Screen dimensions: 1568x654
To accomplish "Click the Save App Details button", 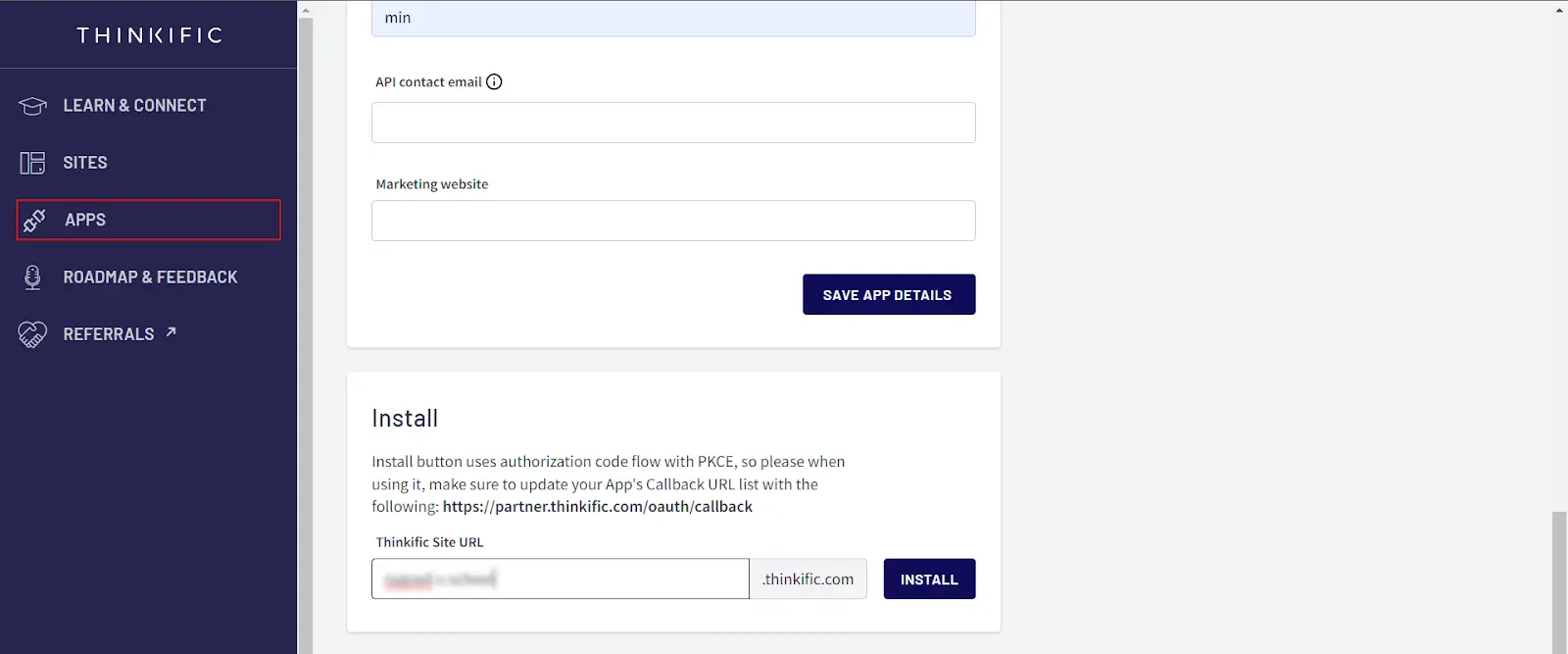I will [888, 294].
